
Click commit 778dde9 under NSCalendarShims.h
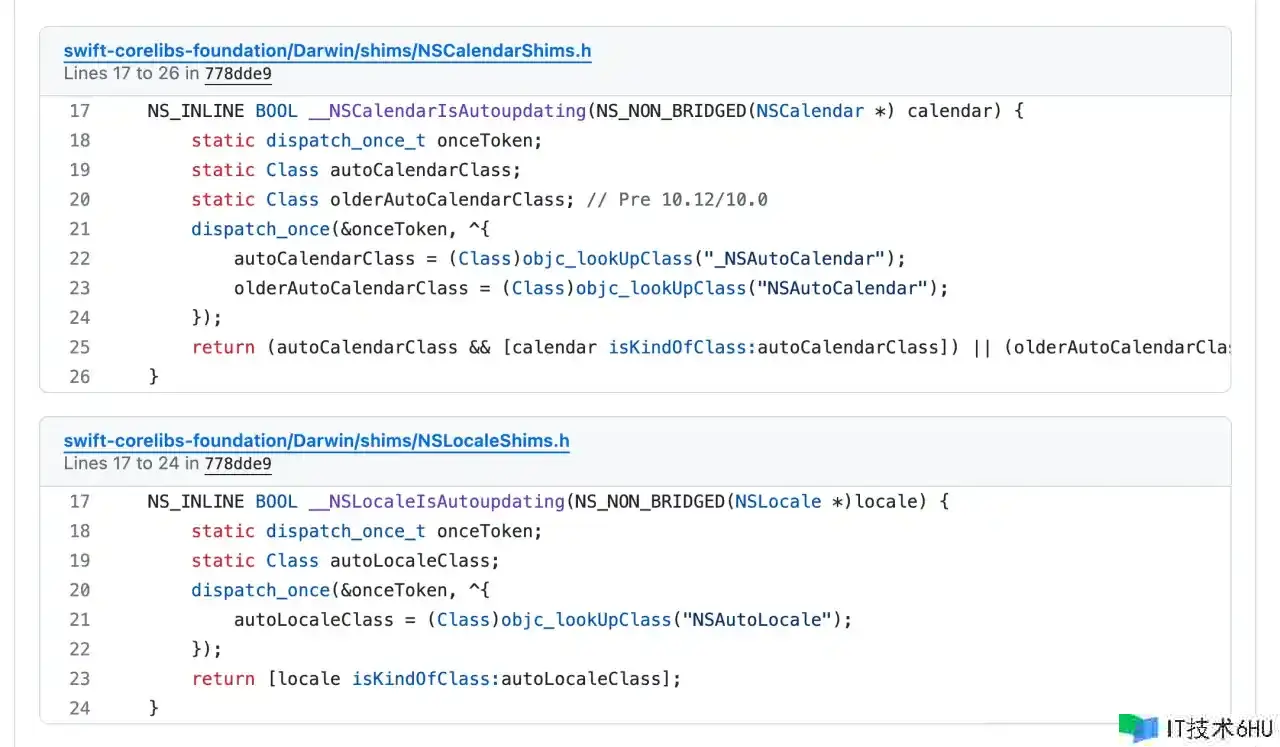(x=238, y=73)
